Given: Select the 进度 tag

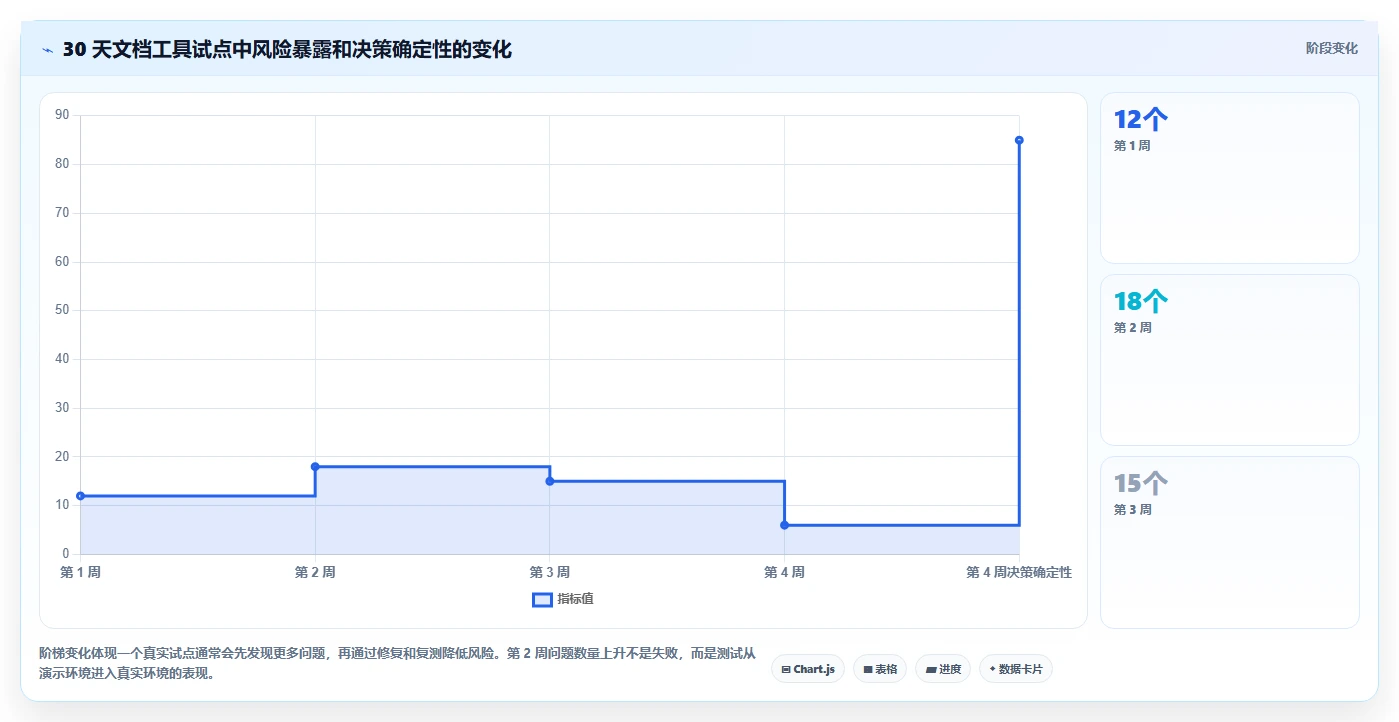Looking at the screenshot, I should click(943, 669).
